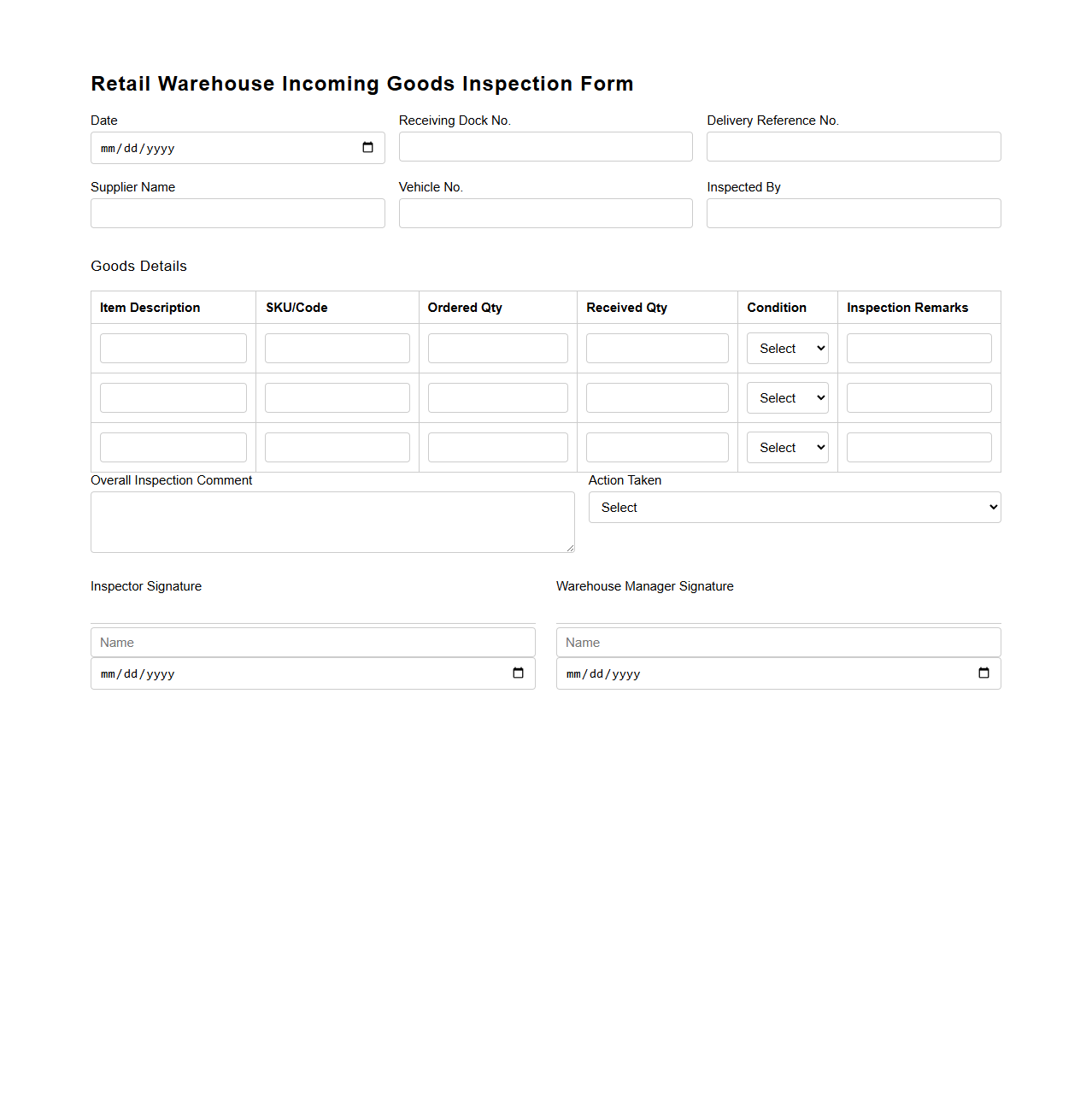Open the Inspector Signature date calendar icon
This screenshot has width=1092, height=1111.
coord(518,673)
